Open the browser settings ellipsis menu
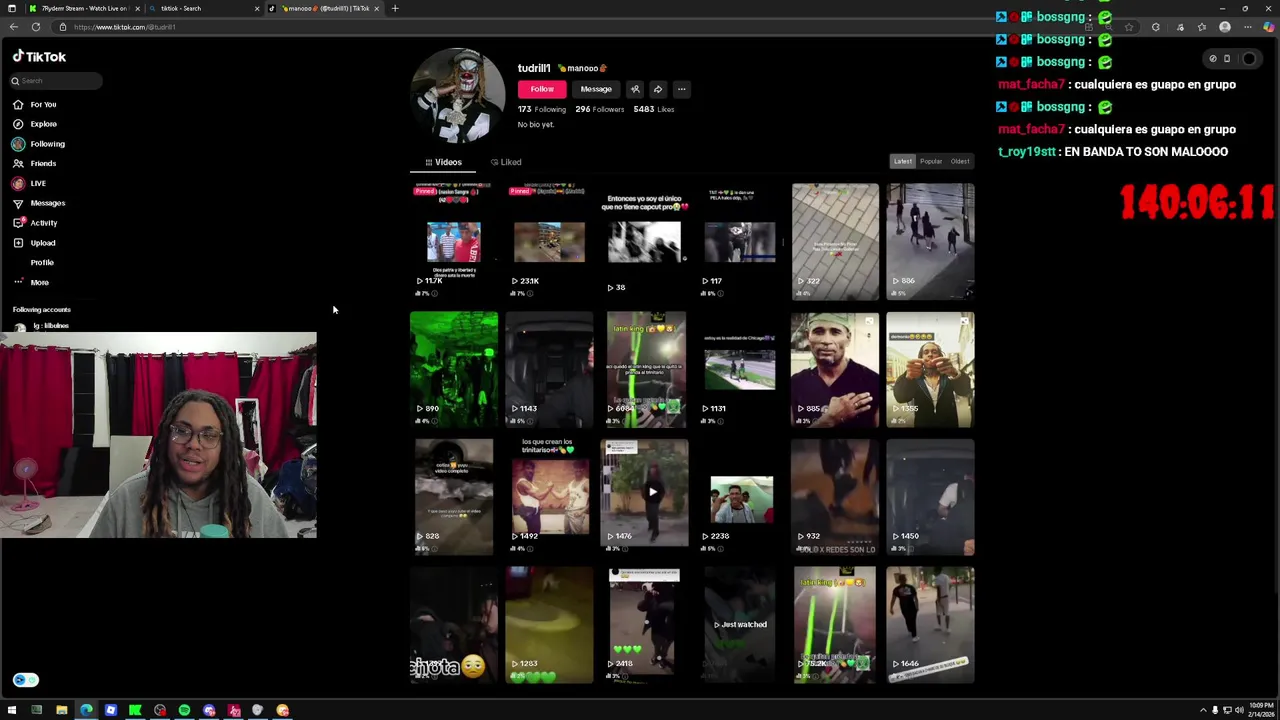1280x720 pixels. tap(1247, 27)
